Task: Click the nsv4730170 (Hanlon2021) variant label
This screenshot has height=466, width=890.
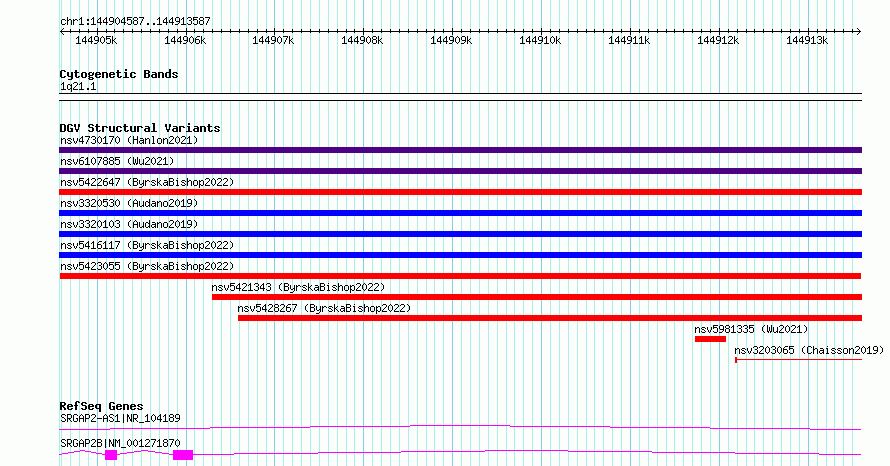Action: tap(129, 140)
